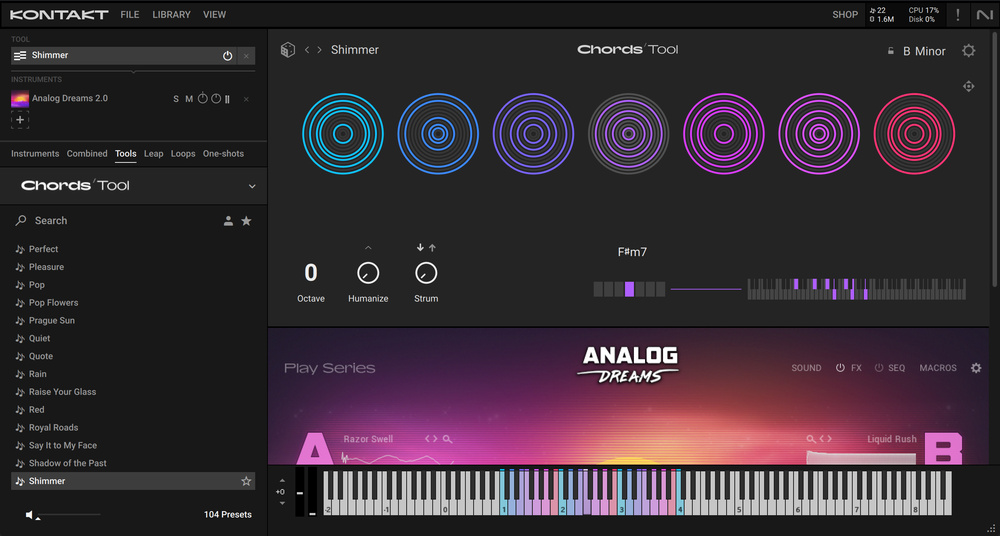Filter by favorites star icon
This screenshot has height=536, width=1000.
pos(246,221)
